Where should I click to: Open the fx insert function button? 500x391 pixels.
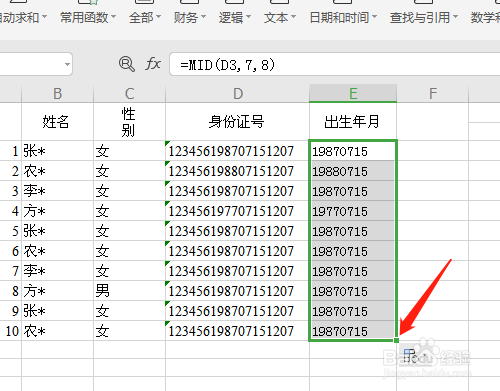[x=153, y=63]
